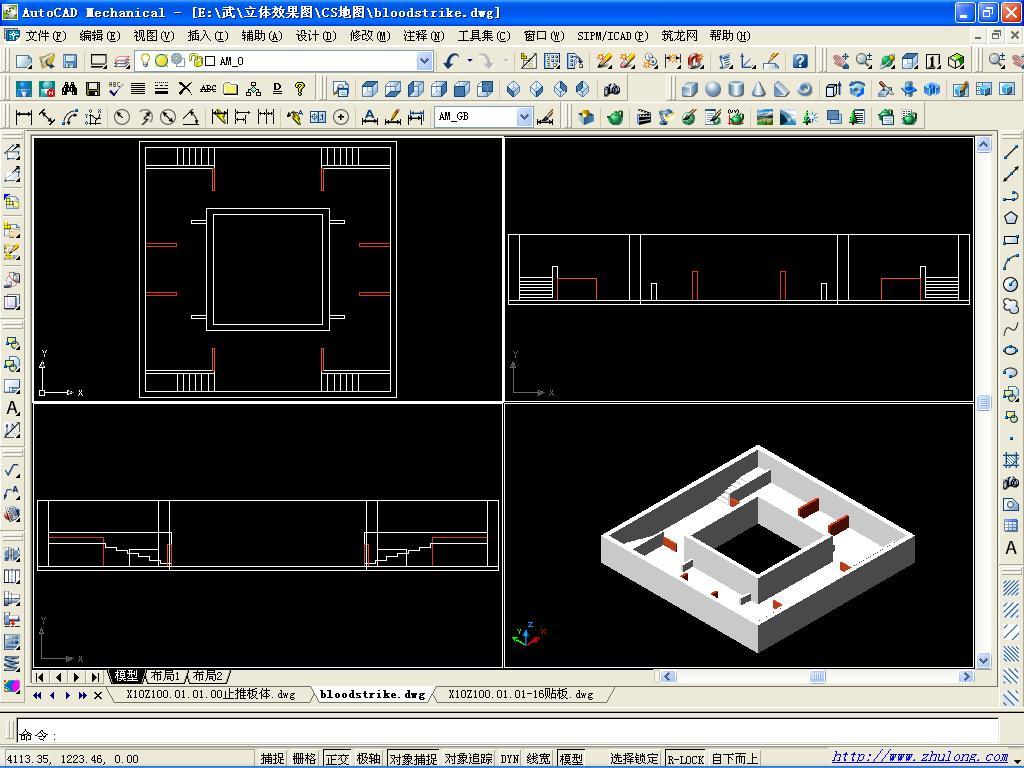Image resolution: width=1024 pixels, height=768 pixels.
Task: Open the 工具集(C) menu
Action: pyautogui.click(x=484, y=35)
